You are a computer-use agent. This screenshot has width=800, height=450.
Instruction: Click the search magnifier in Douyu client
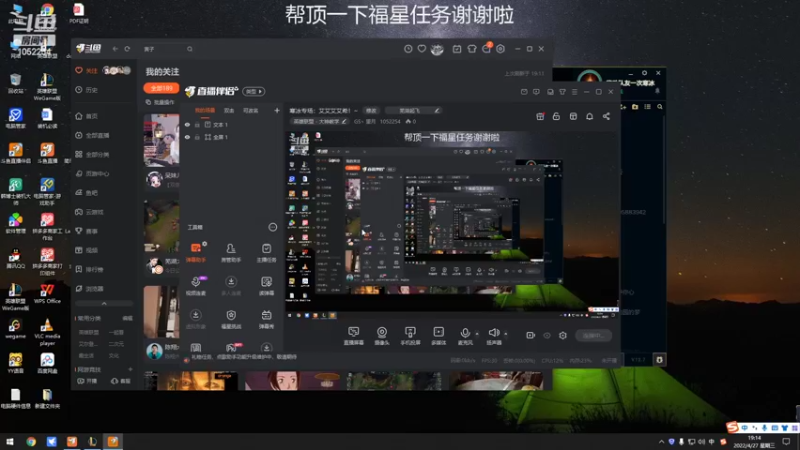point(190,49)
